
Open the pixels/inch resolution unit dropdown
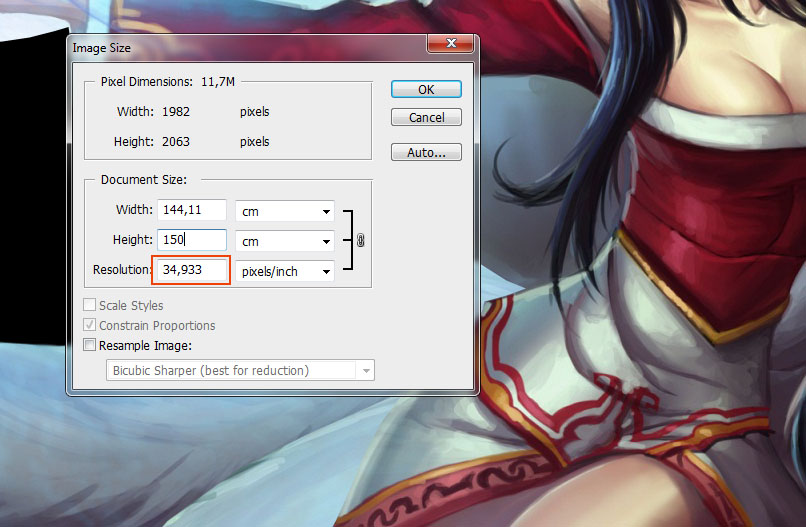pyautogui.click(x=285, y=271)
